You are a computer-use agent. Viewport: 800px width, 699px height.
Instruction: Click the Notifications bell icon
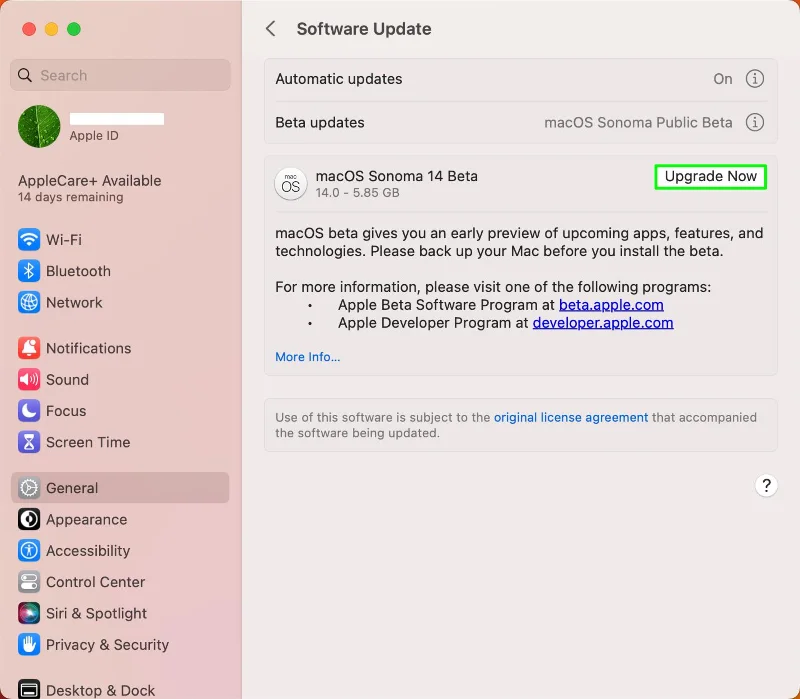(29, 348)
